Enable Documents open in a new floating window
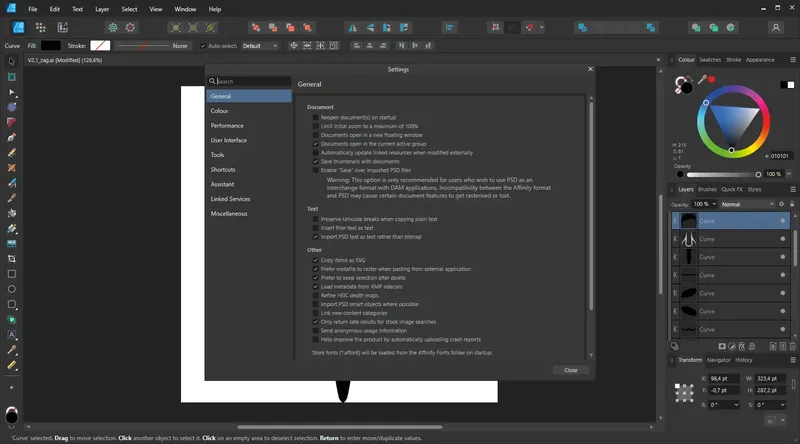The height and width of the screenshot is (444, 800). [x=315, y=135]
